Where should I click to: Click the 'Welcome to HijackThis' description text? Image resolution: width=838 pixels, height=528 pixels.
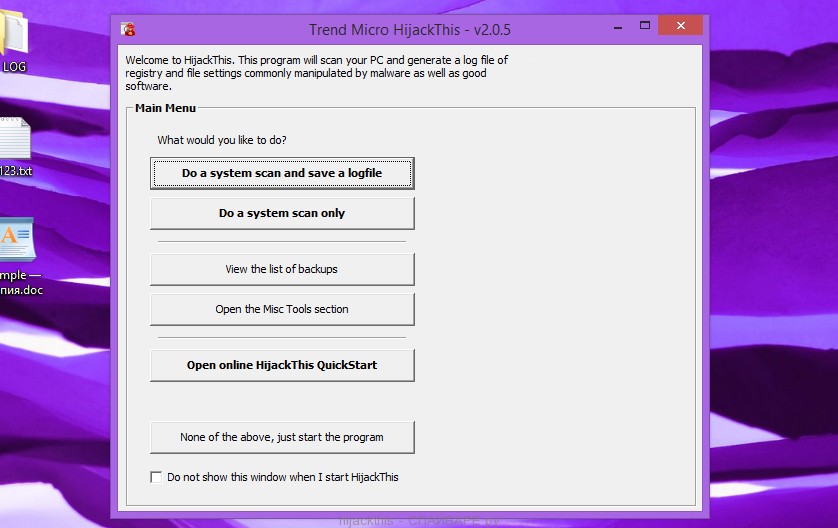click(316, 73)
